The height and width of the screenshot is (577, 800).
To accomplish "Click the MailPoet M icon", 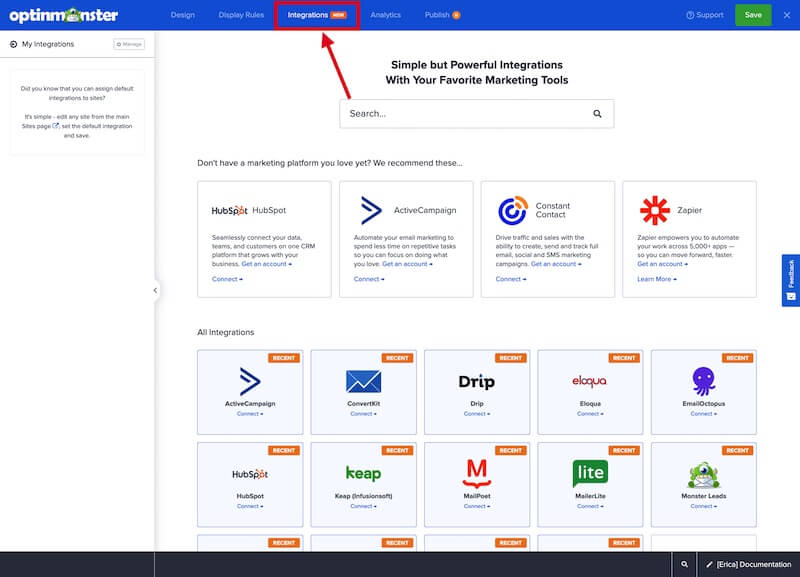I will [x=475, y=474].
